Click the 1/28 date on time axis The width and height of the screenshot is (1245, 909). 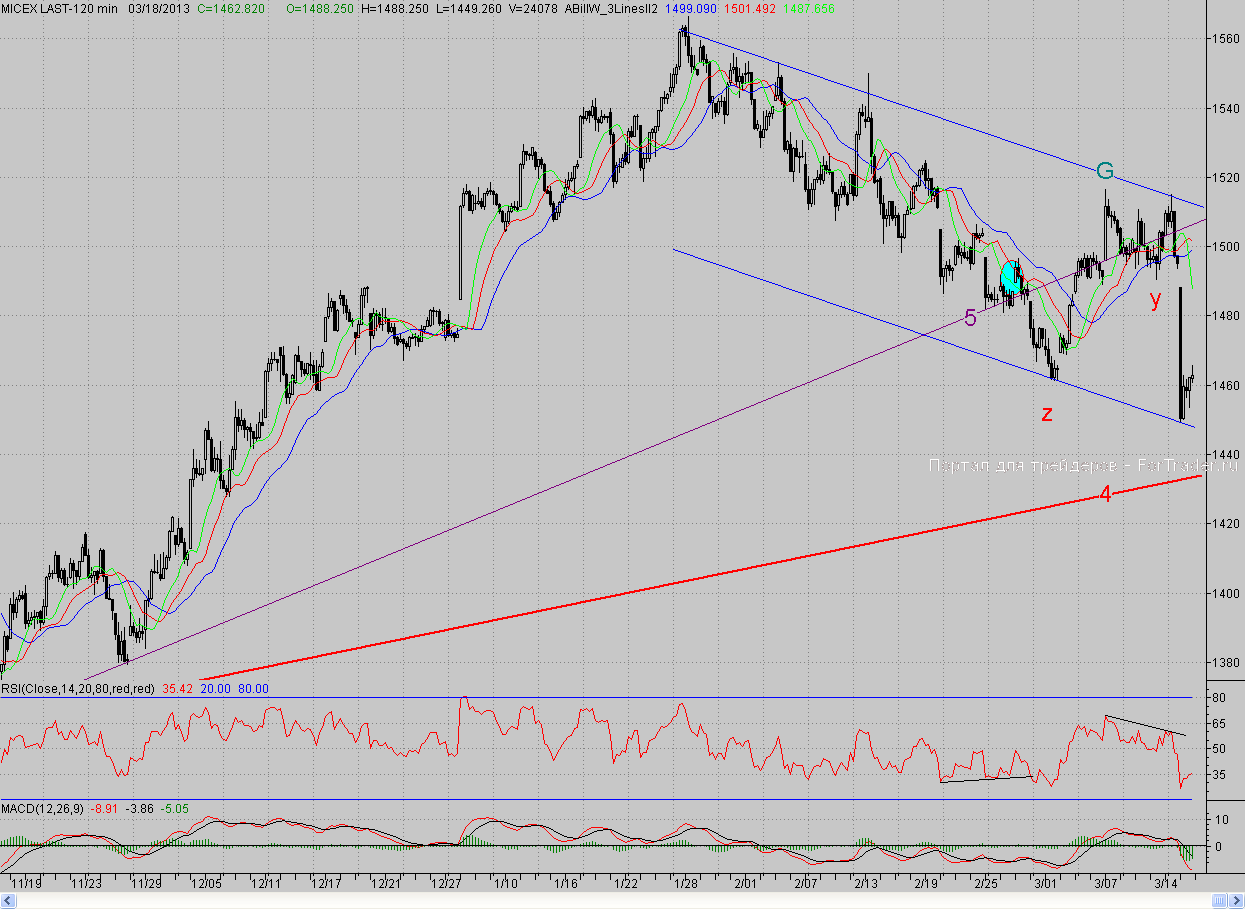pyautogui.click(x=686, y=884)
